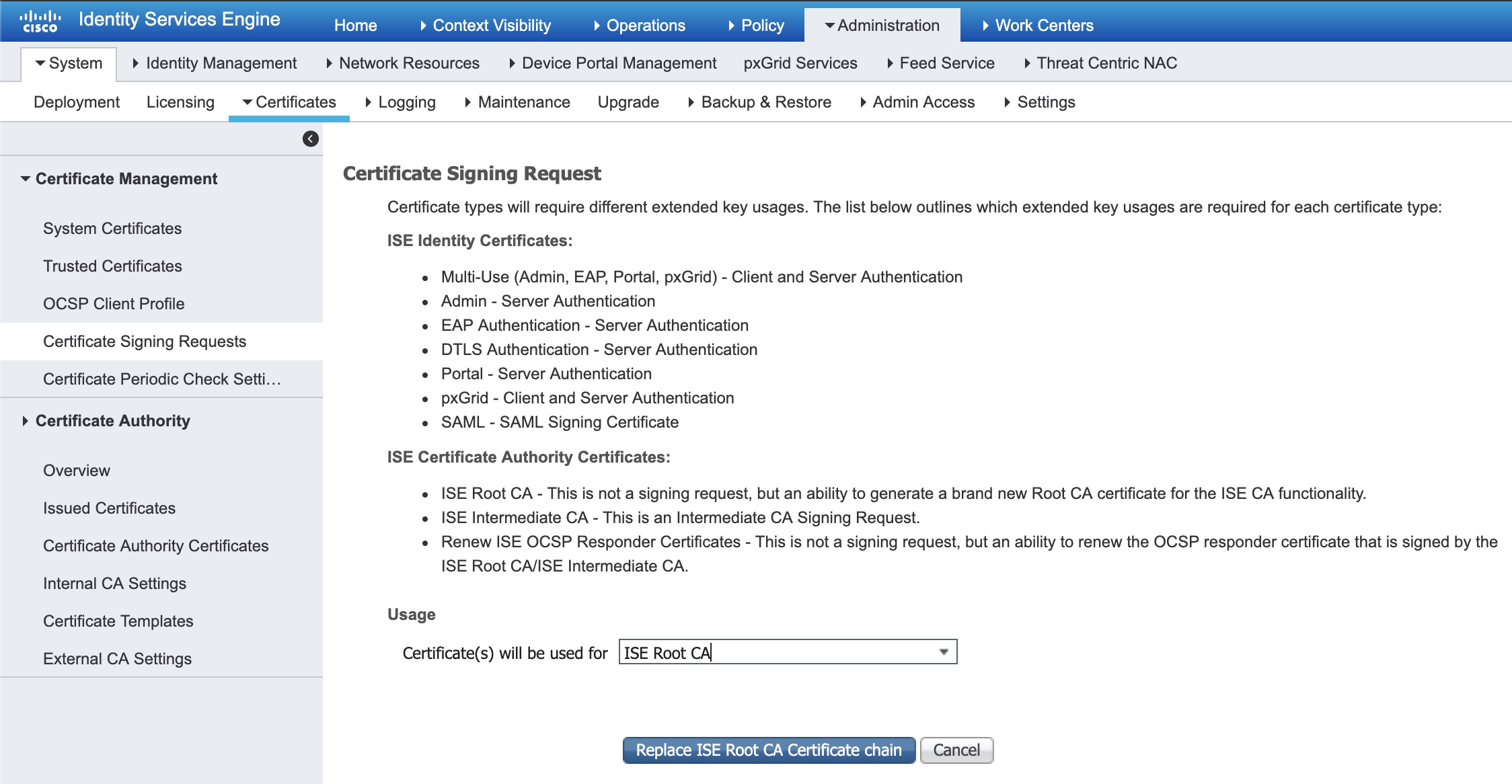
Task: Open External CA Settings
Action: 117,659
